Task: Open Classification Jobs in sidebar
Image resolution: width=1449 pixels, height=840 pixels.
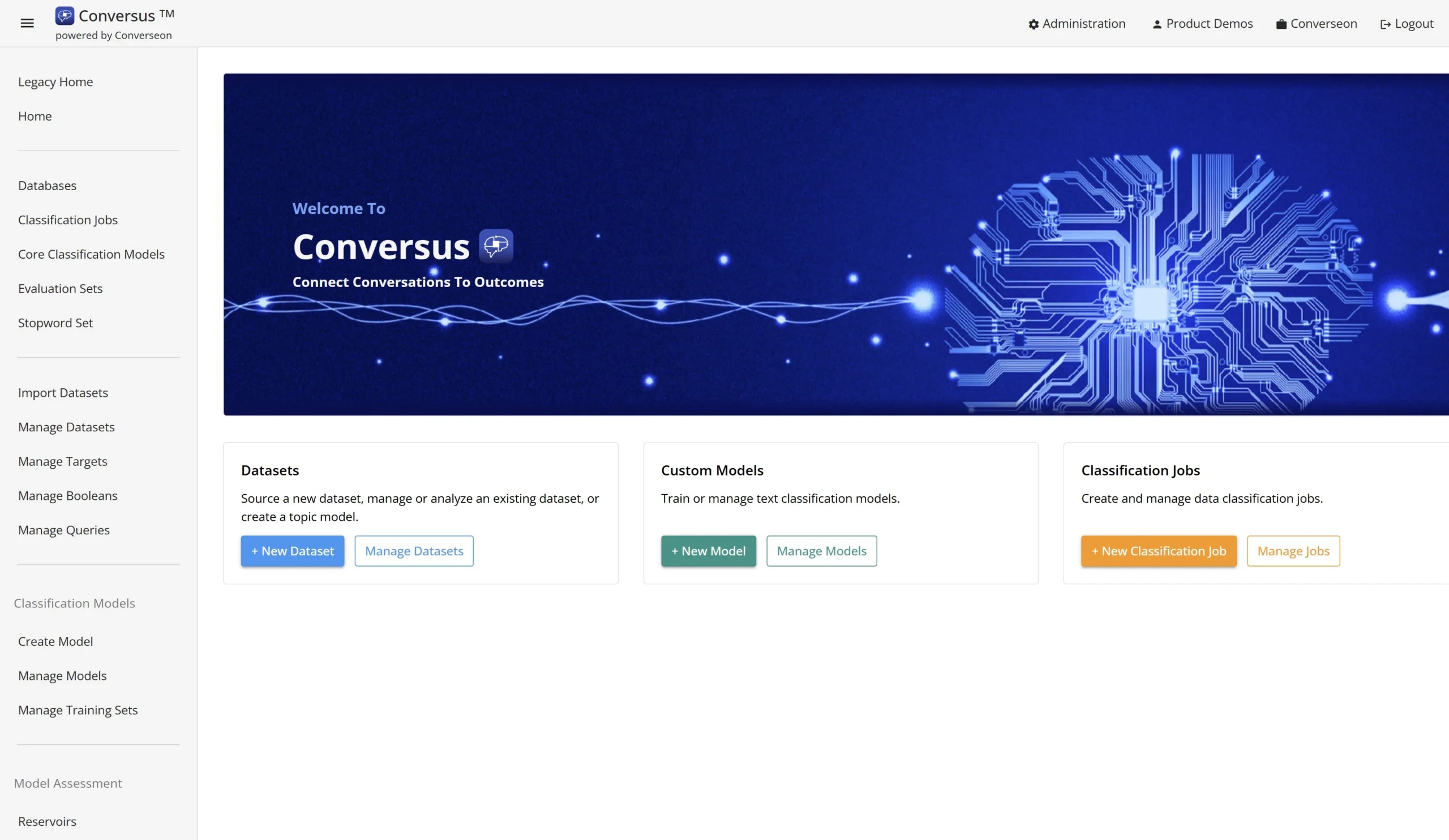Action: pos(68,220)
